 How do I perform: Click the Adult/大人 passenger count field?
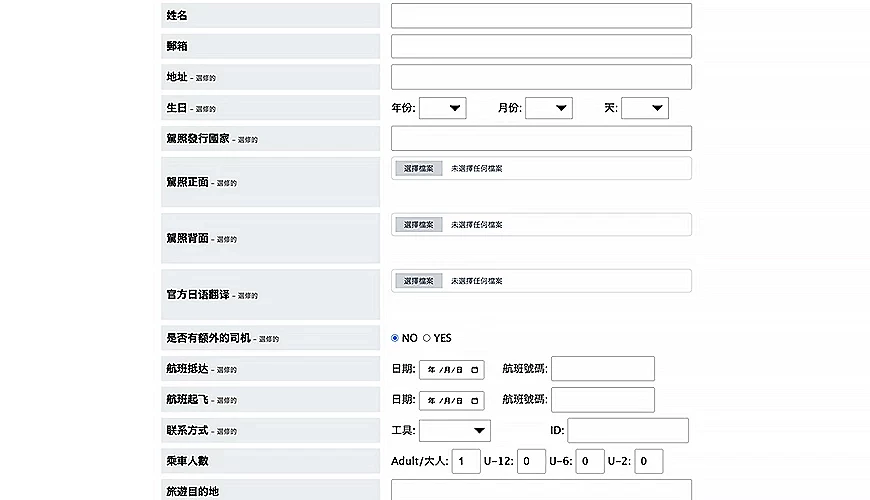466,461
